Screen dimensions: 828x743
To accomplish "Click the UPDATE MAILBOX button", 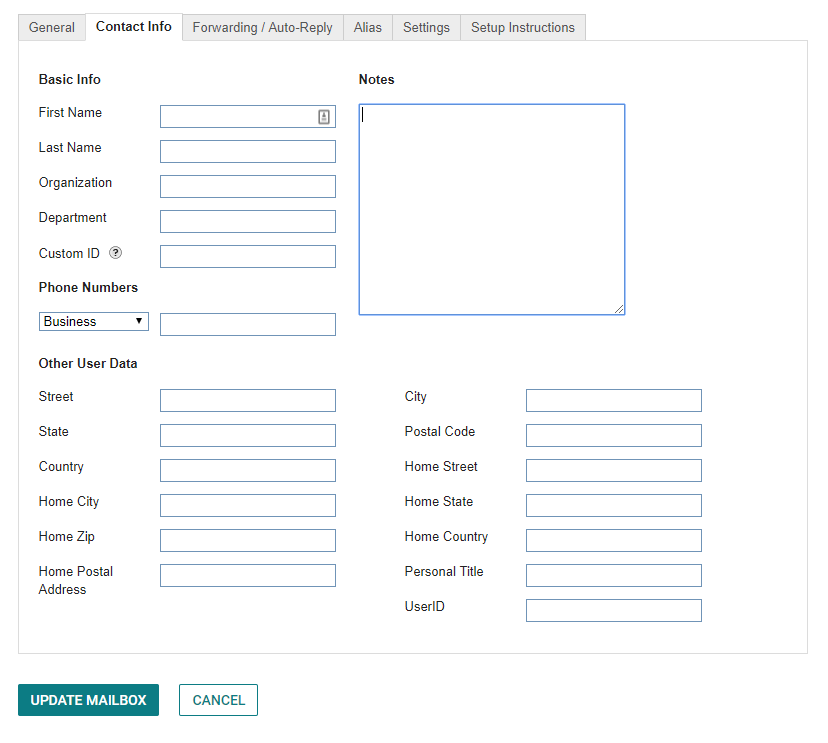I will pyautogui.click(x=88, y=700).
